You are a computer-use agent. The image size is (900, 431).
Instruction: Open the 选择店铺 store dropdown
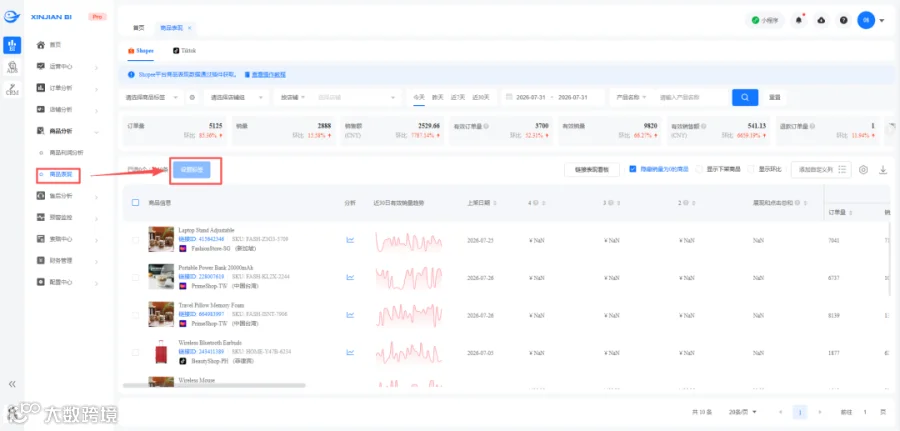coord(356,98)
